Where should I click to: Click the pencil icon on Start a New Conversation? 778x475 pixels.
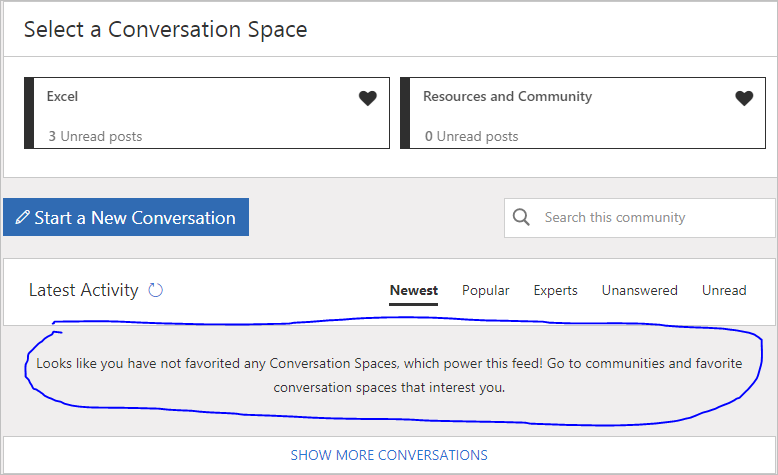(22, 218)
